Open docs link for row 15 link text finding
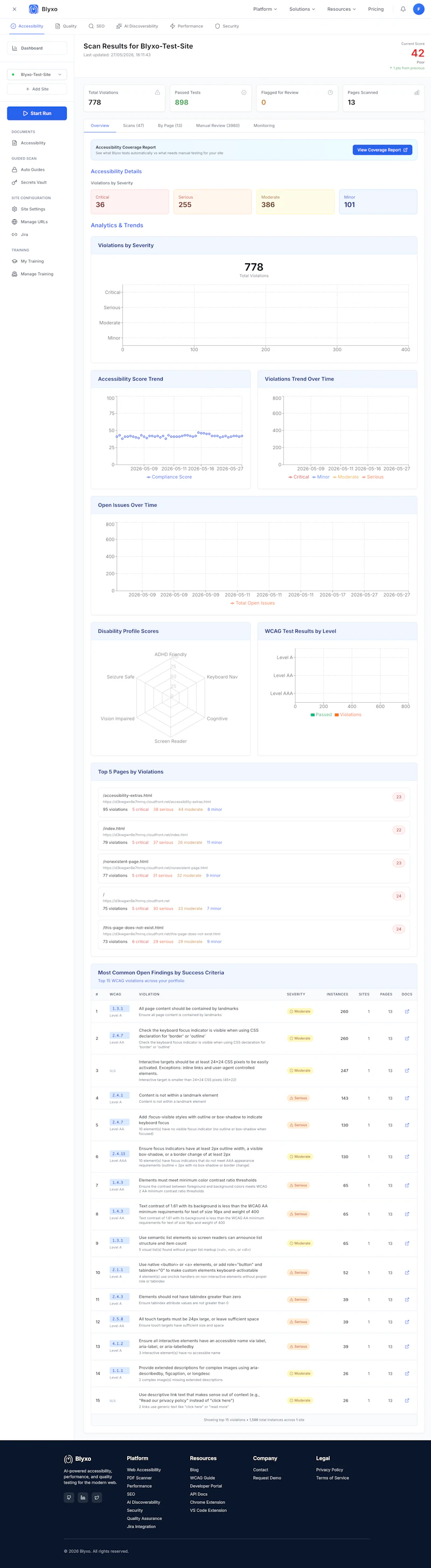The height and width of the screenshot is (1568, 431). pyautogui.click(x=407, y=1401)
